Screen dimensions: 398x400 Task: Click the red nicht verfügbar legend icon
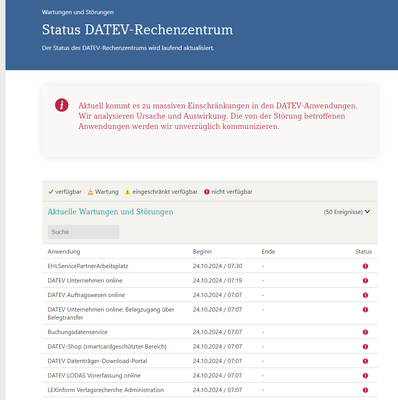[x=207, y=192]
